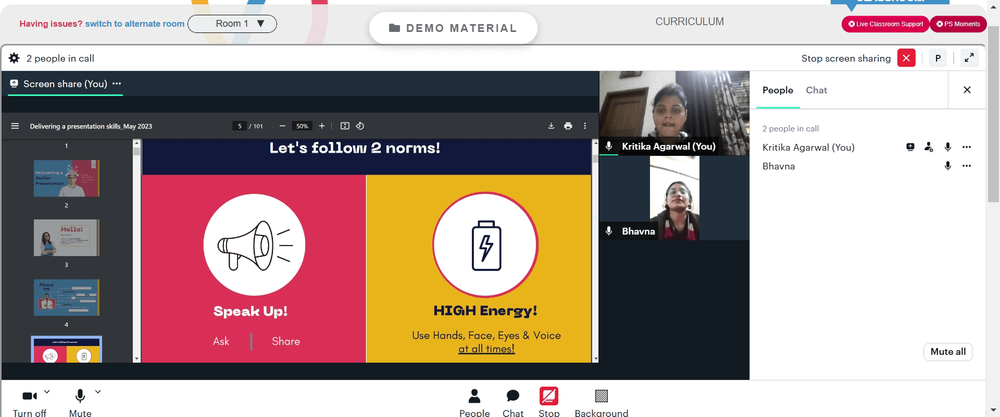
Task: Expand microphone options chevron
Action: (98, 391)
